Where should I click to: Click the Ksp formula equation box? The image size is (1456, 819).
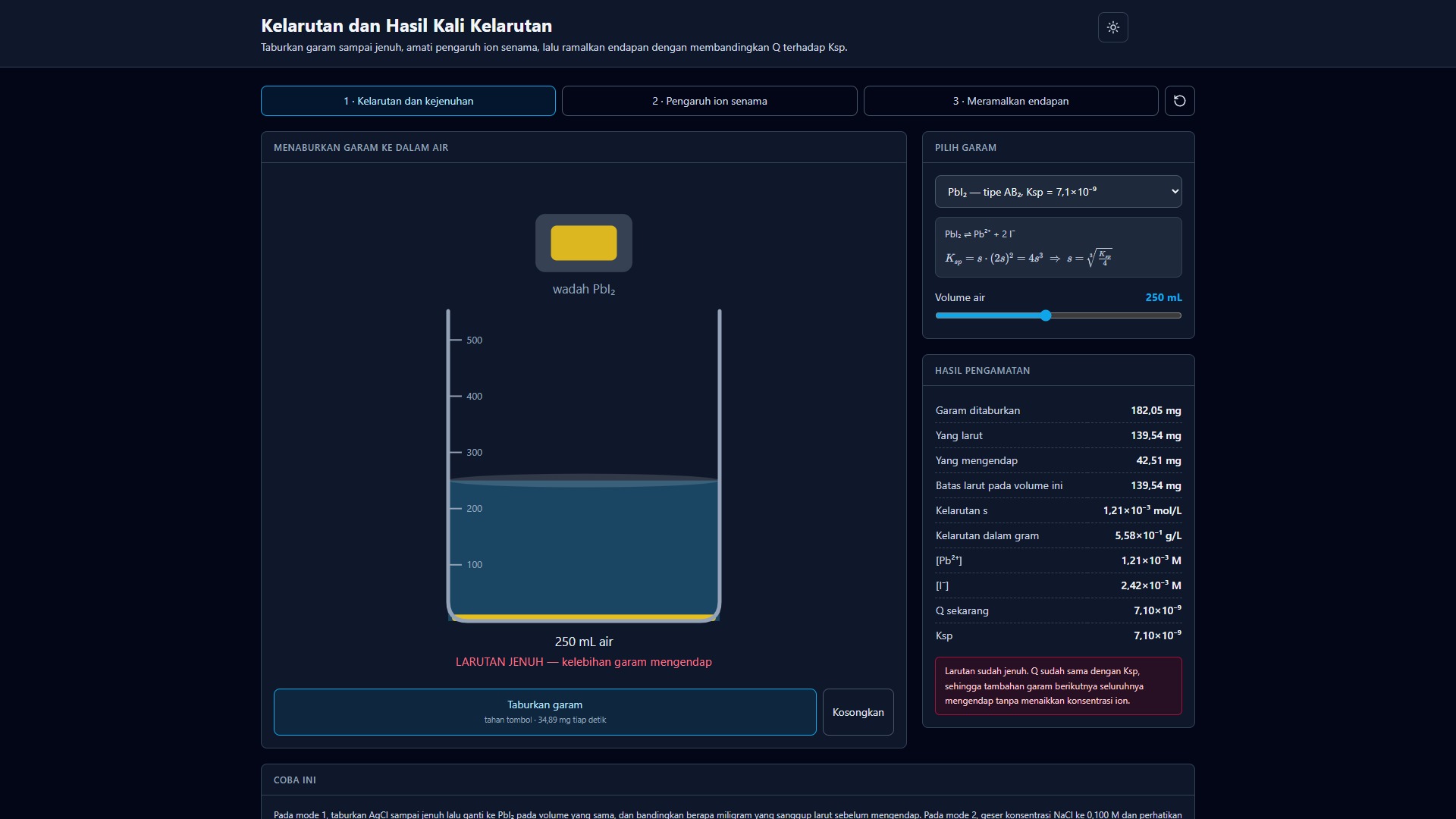coord(1058,247)
